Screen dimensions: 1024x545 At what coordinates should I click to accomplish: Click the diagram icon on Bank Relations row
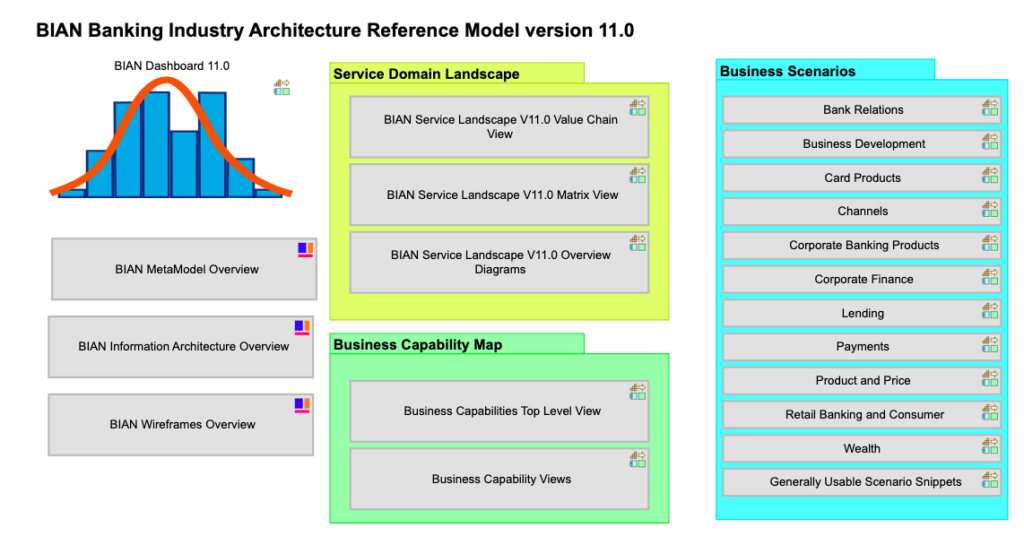pyautogui.click(x=989, y=107)
